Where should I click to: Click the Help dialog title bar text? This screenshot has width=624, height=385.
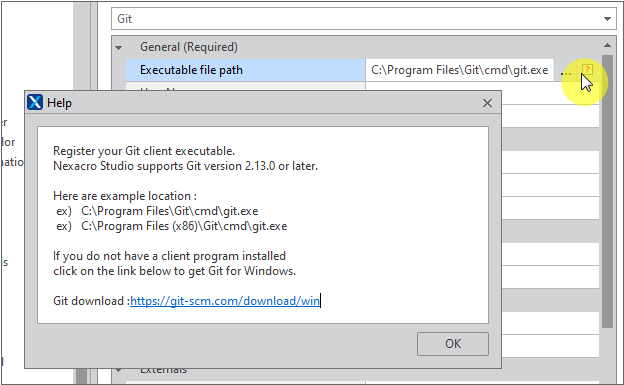[59, 103]
